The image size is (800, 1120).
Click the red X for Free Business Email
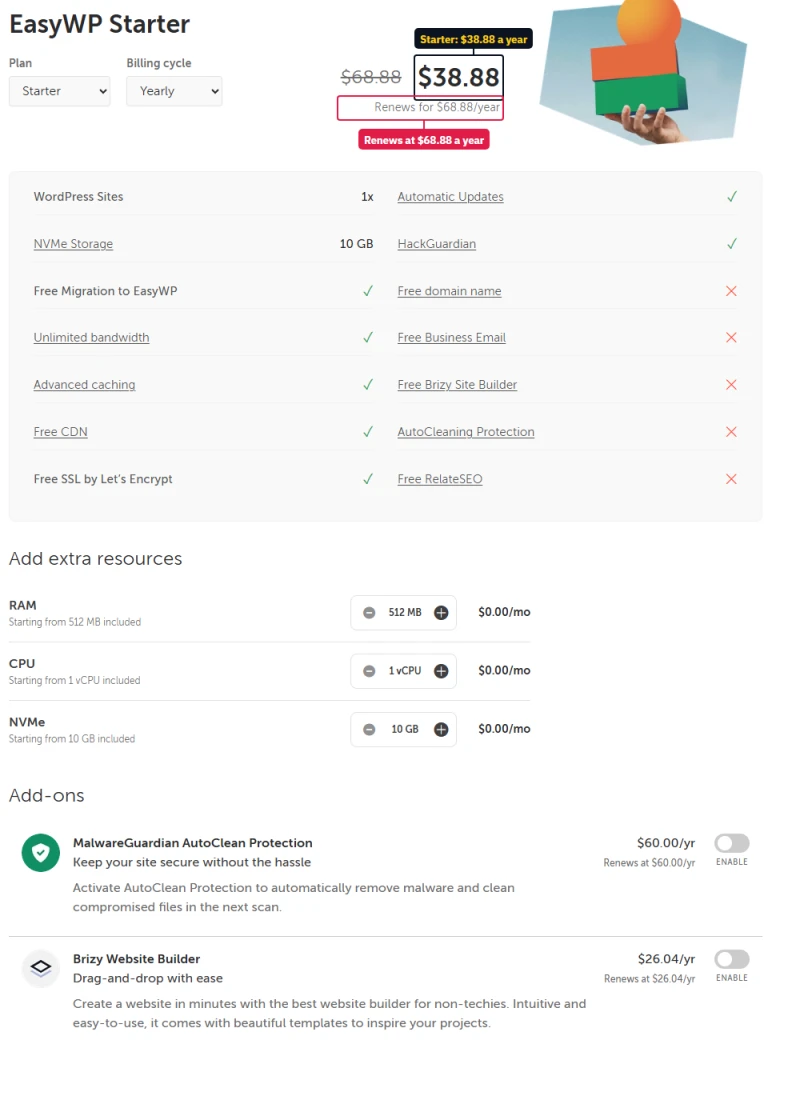pos(731,337)
